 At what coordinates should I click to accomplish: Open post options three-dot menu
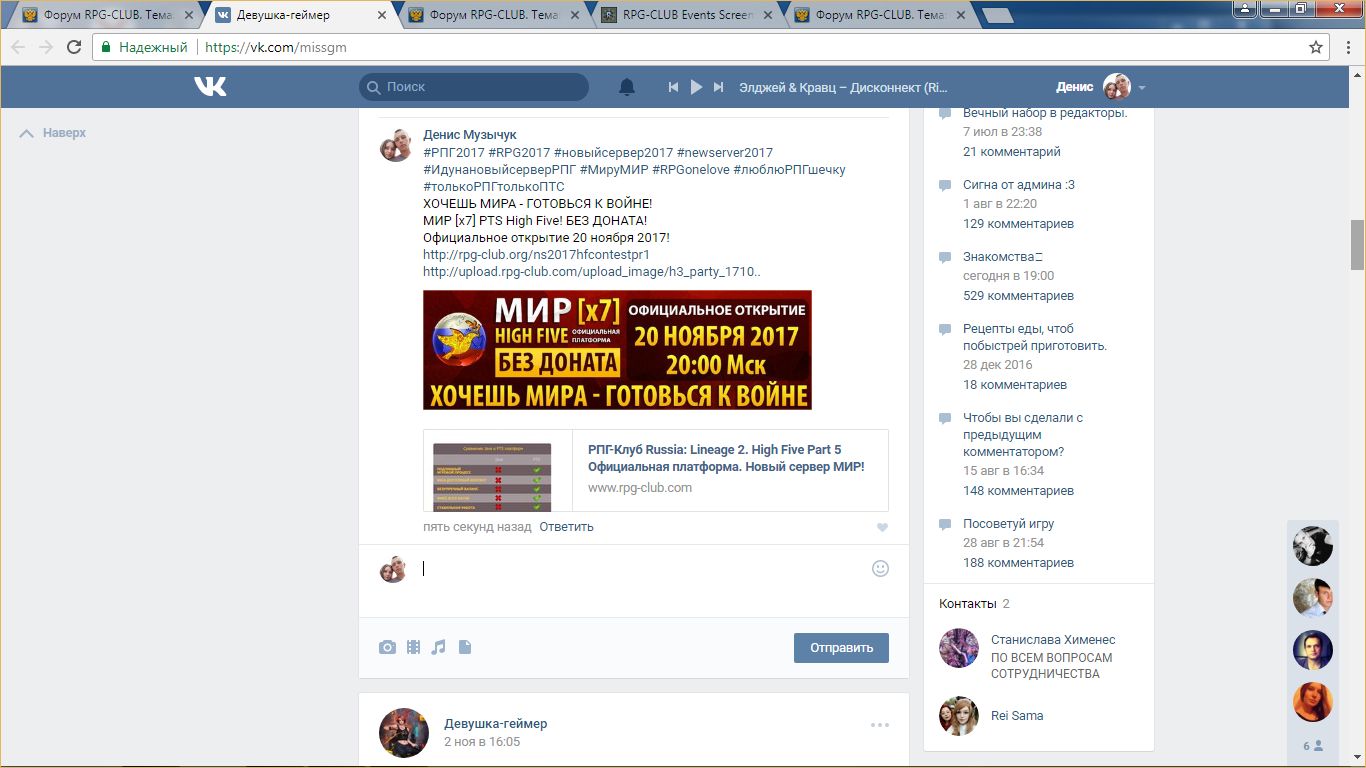click(x=879, y=725)
